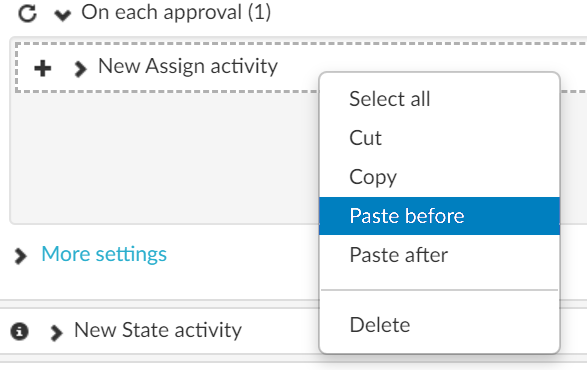587x370 pixels.
Task: Click the loop icon beside On each approval
Action: click(28, 14)
